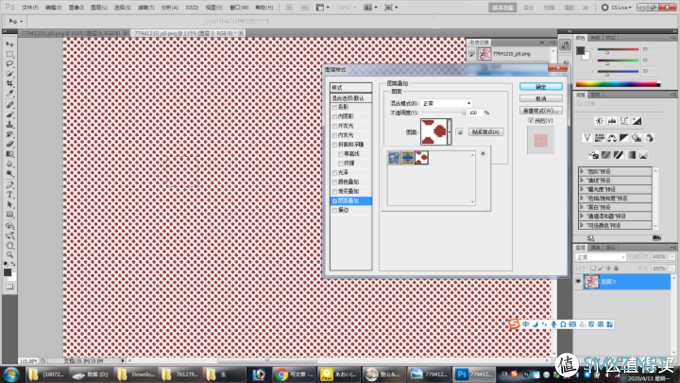
Task: Add a Channel Mixer adjustment
Action: pos(649,138)
